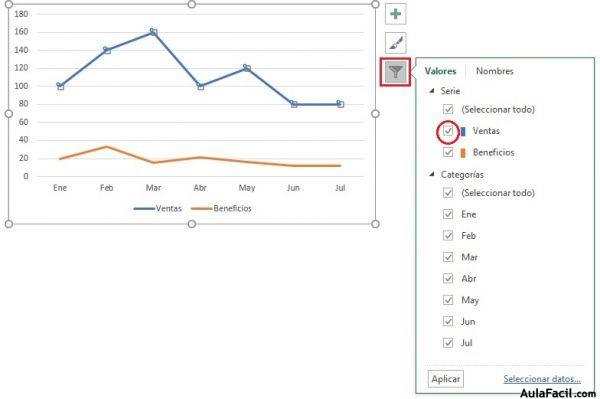Uncheck the Feb category checkbox

[448, 236]
